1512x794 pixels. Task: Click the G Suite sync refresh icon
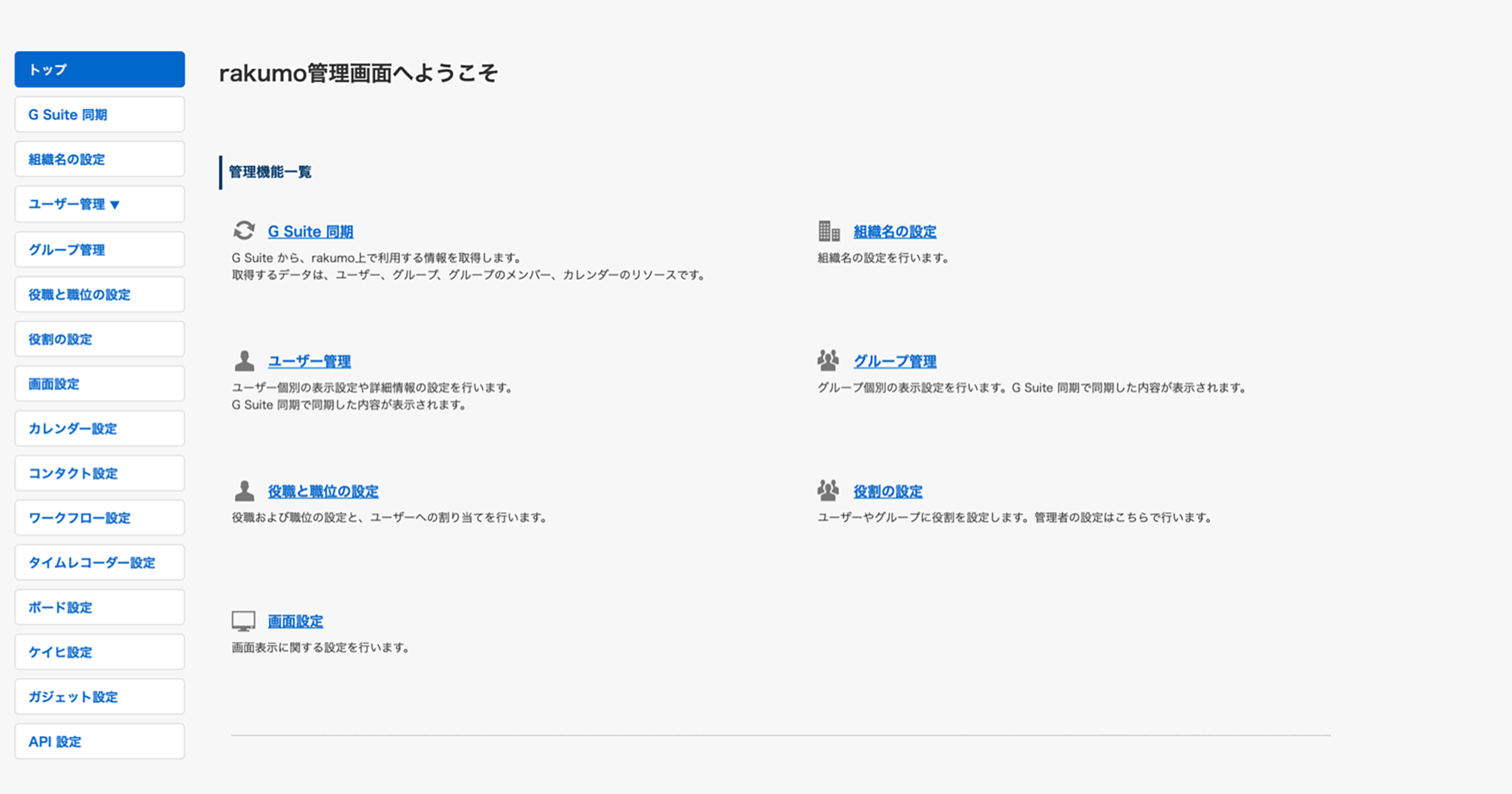(x=244, y=231)
